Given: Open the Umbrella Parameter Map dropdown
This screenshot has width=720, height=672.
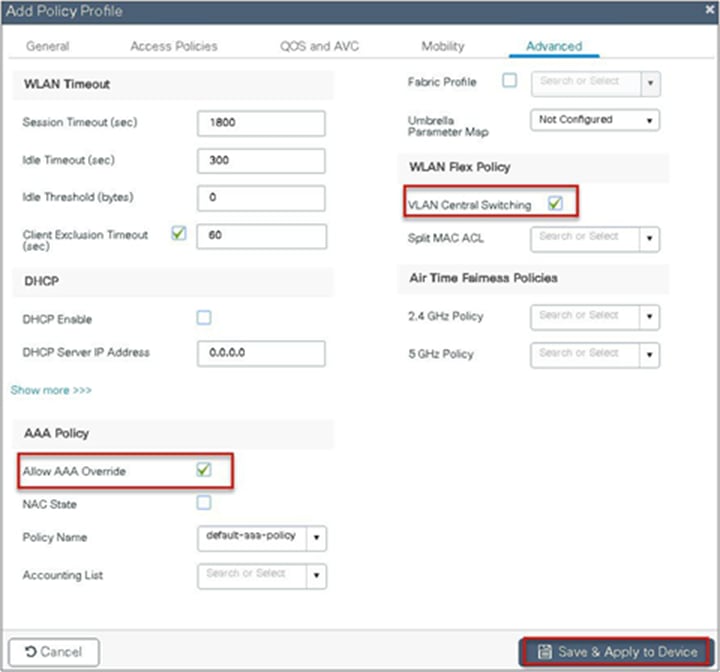Looking at the screenshot, I should (595, 120).
